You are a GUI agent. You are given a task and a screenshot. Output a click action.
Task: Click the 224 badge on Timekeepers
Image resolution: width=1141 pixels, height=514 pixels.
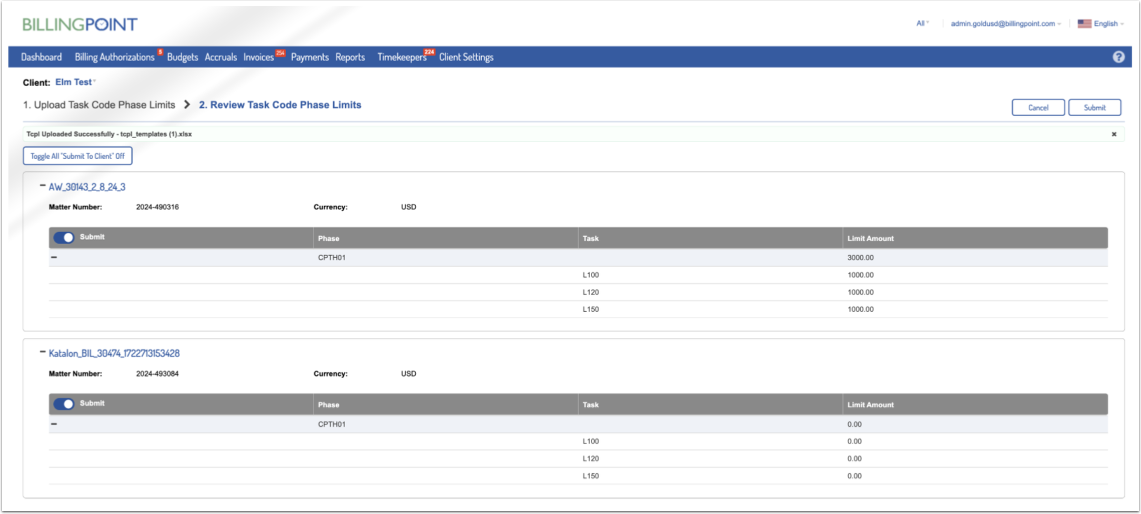click(x=429, y=52)
